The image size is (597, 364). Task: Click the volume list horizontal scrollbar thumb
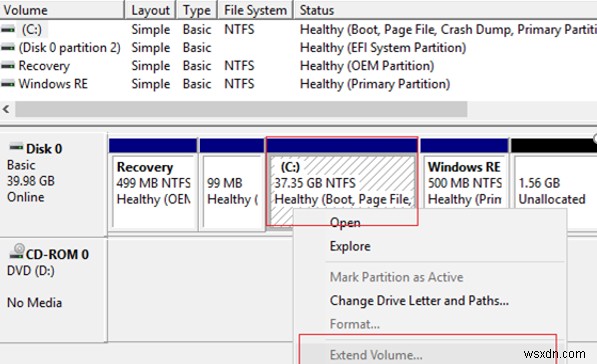tap(241, 110)
